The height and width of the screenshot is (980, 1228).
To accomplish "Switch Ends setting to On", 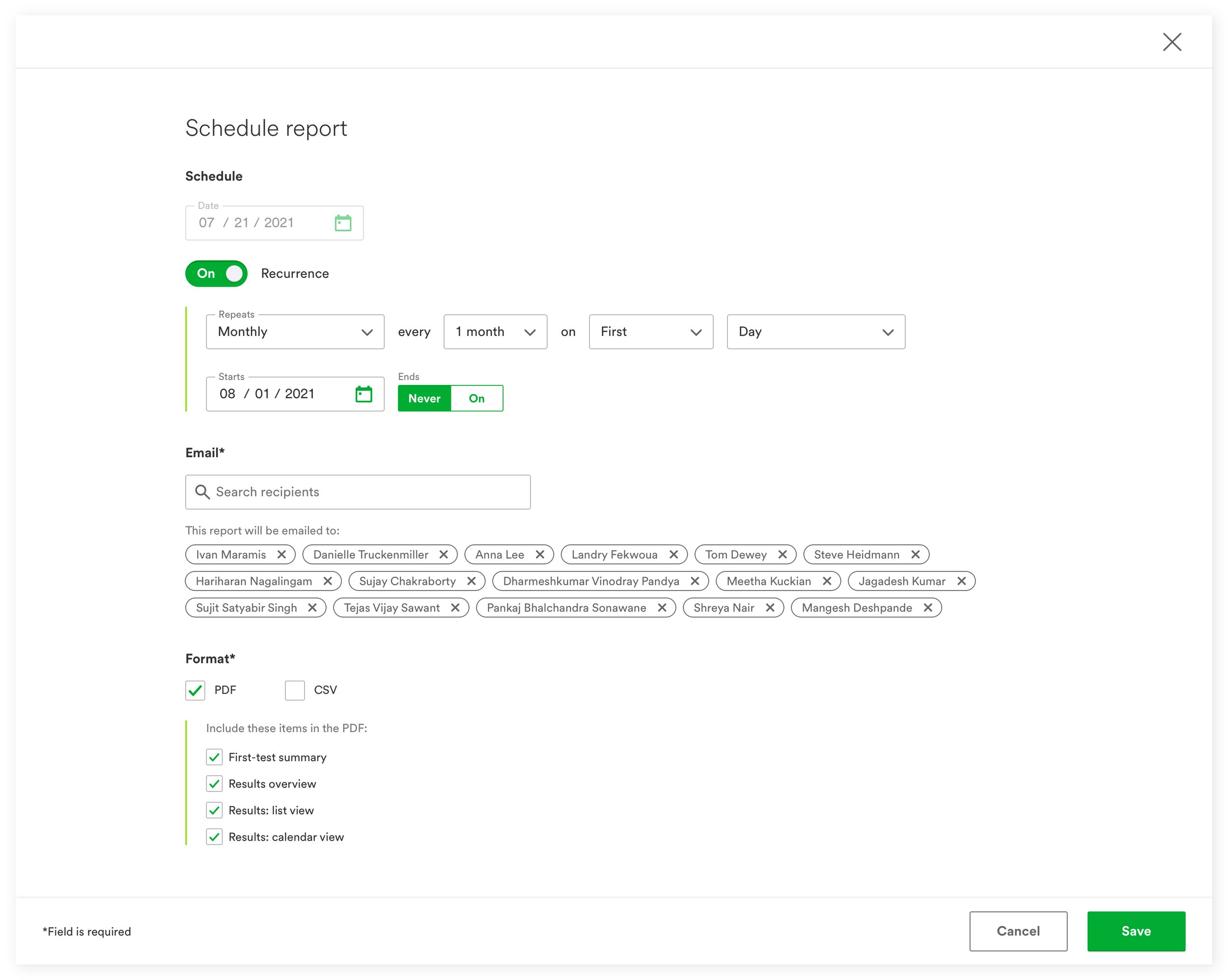I will (476, 399).
